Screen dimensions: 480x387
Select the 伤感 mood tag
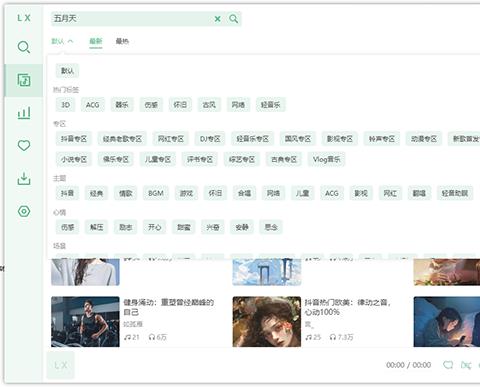coord(67,227)
